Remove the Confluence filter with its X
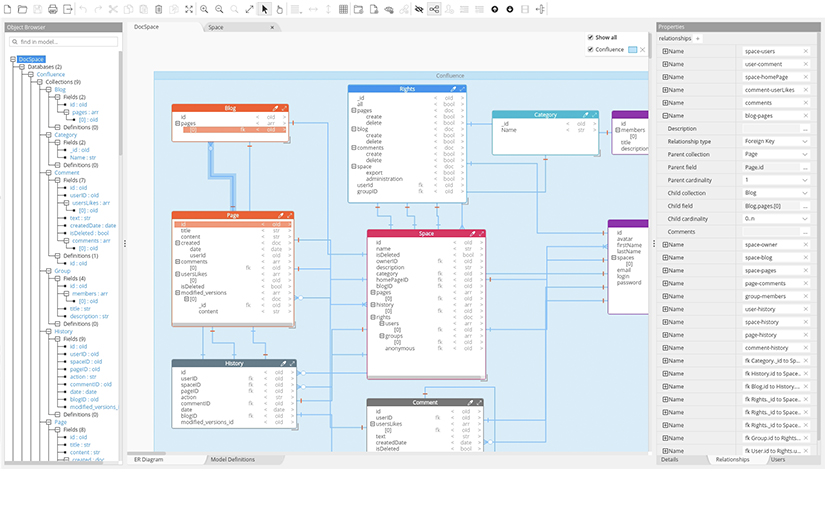This screenshot has height=525, width=825. [642, 49]
